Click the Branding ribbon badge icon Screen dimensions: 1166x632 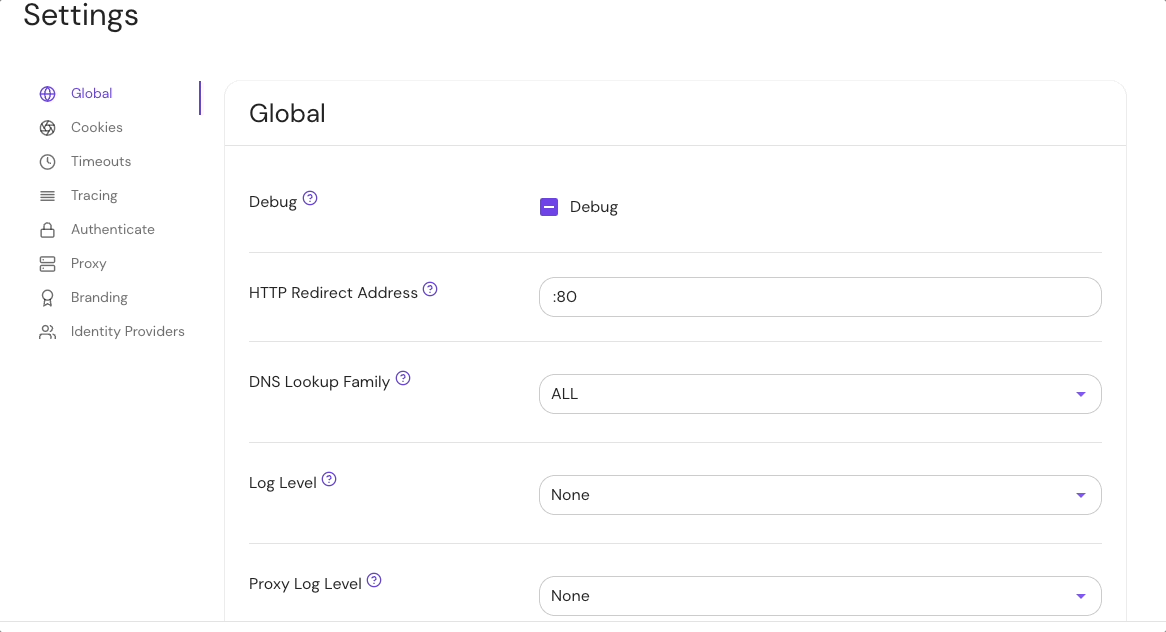pos(47,298)
